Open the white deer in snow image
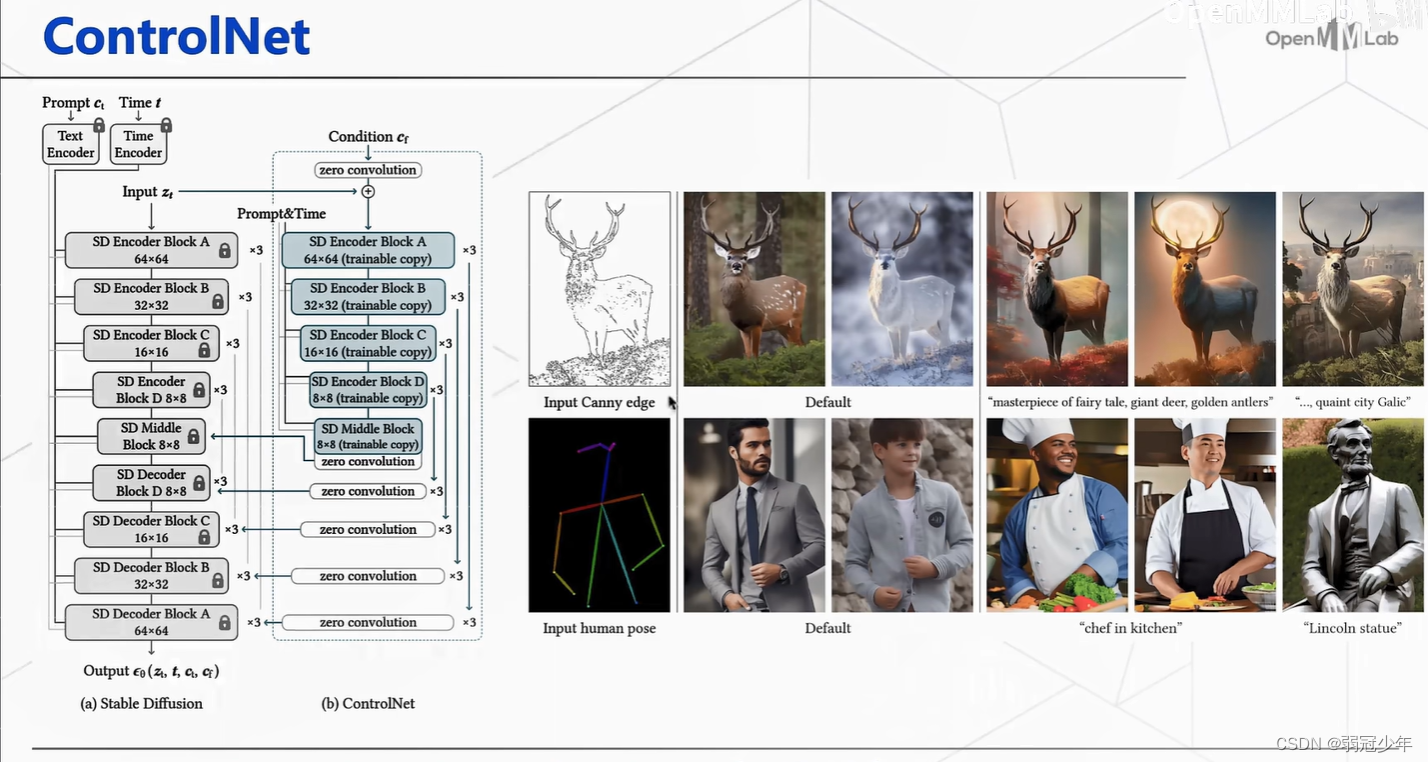1428x762 pixels. [x=902, y=289]
